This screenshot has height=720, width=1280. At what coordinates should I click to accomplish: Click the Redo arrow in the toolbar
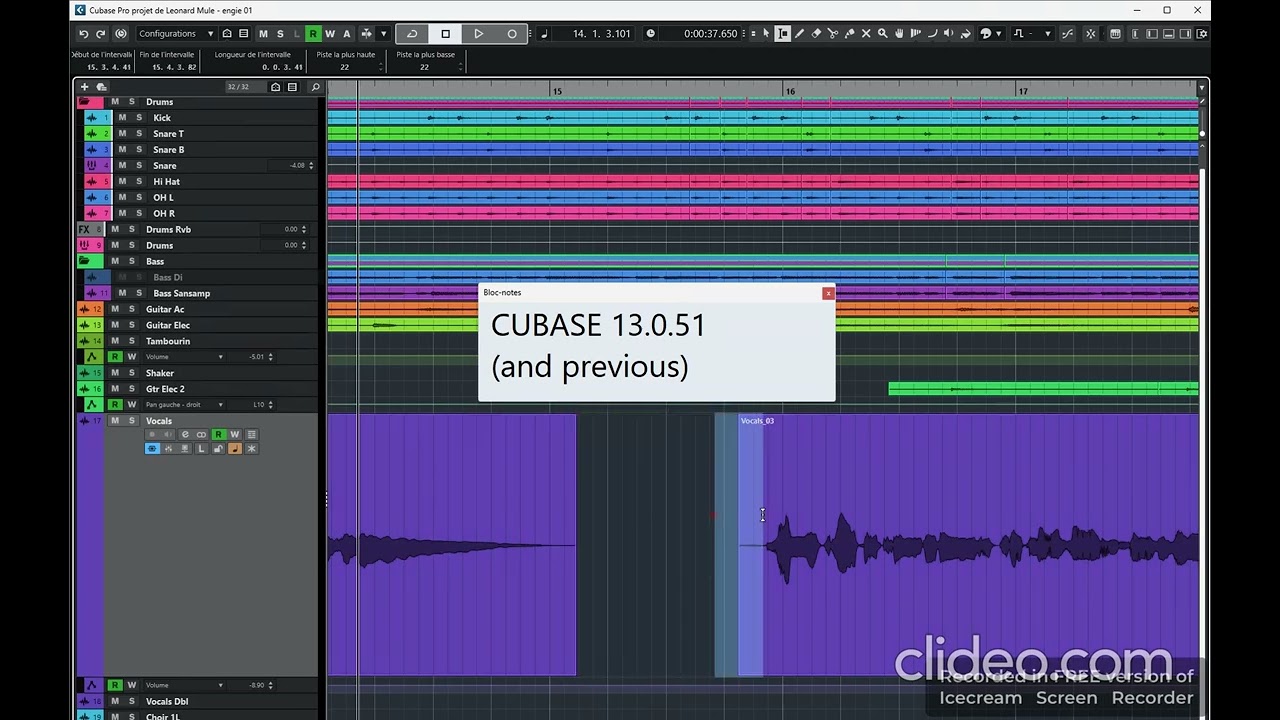point(102,33)
